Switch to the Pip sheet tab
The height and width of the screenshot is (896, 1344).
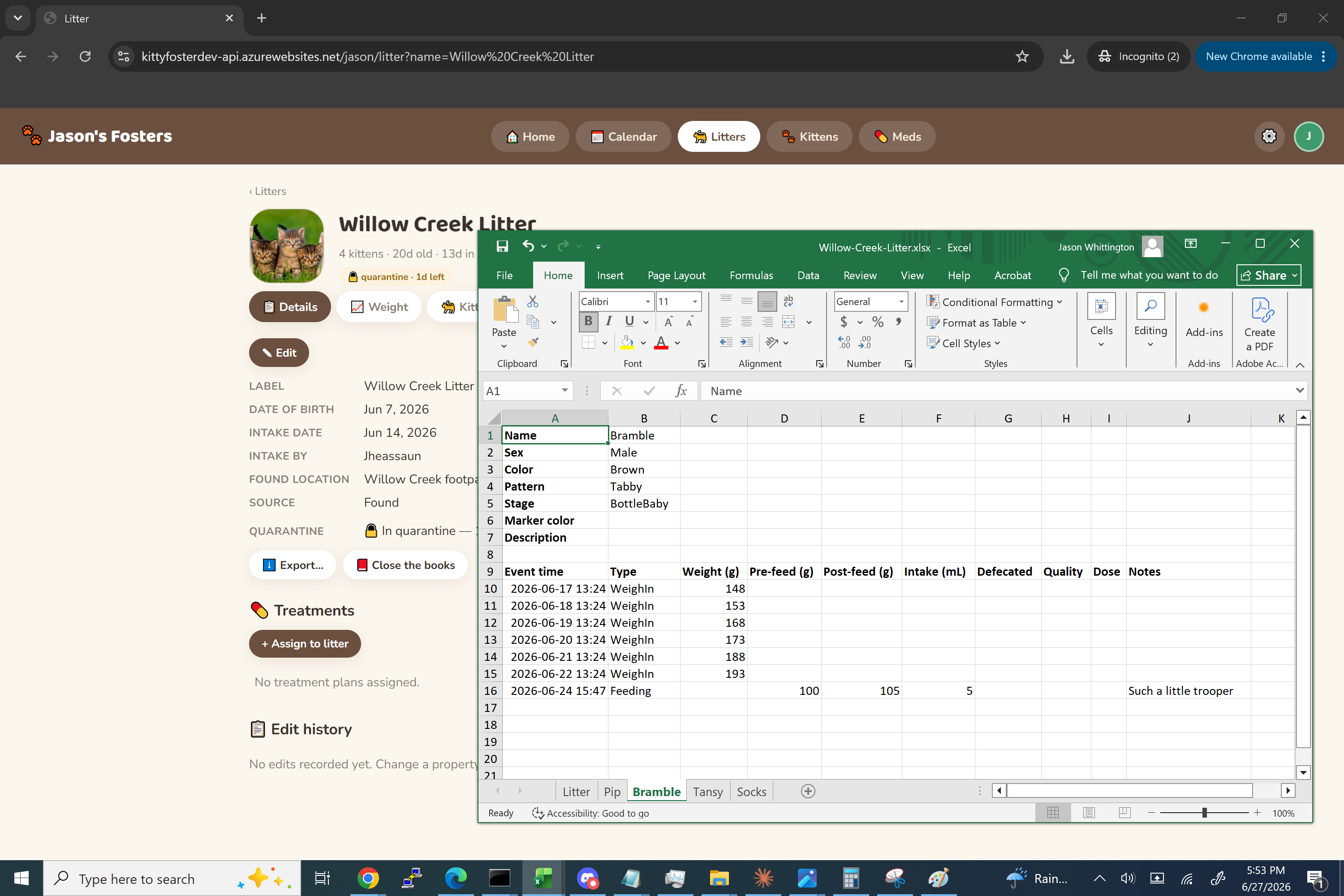(x=612, y=792)
